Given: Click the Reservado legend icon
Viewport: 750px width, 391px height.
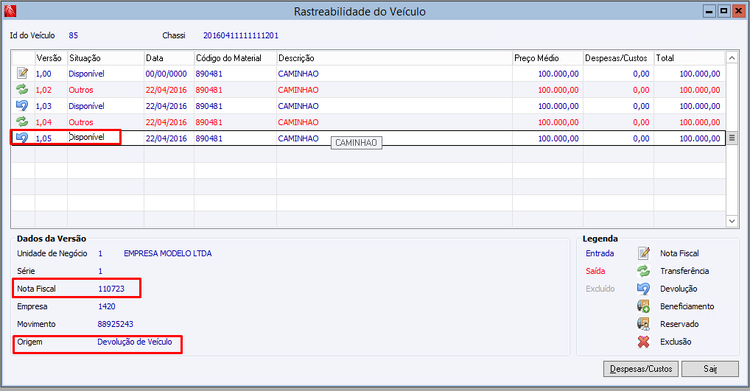Looking at the screenshot, I should coord(644,324).
